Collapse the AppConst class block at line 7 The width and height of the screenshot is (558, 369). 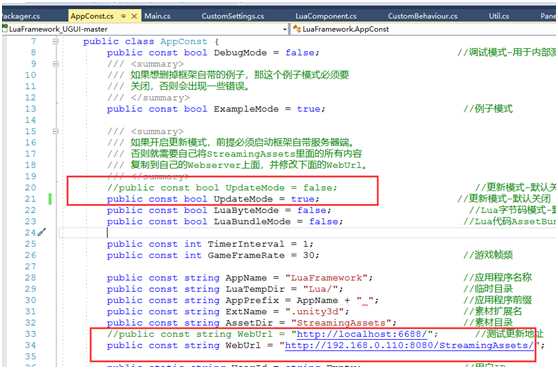[55, 42]
